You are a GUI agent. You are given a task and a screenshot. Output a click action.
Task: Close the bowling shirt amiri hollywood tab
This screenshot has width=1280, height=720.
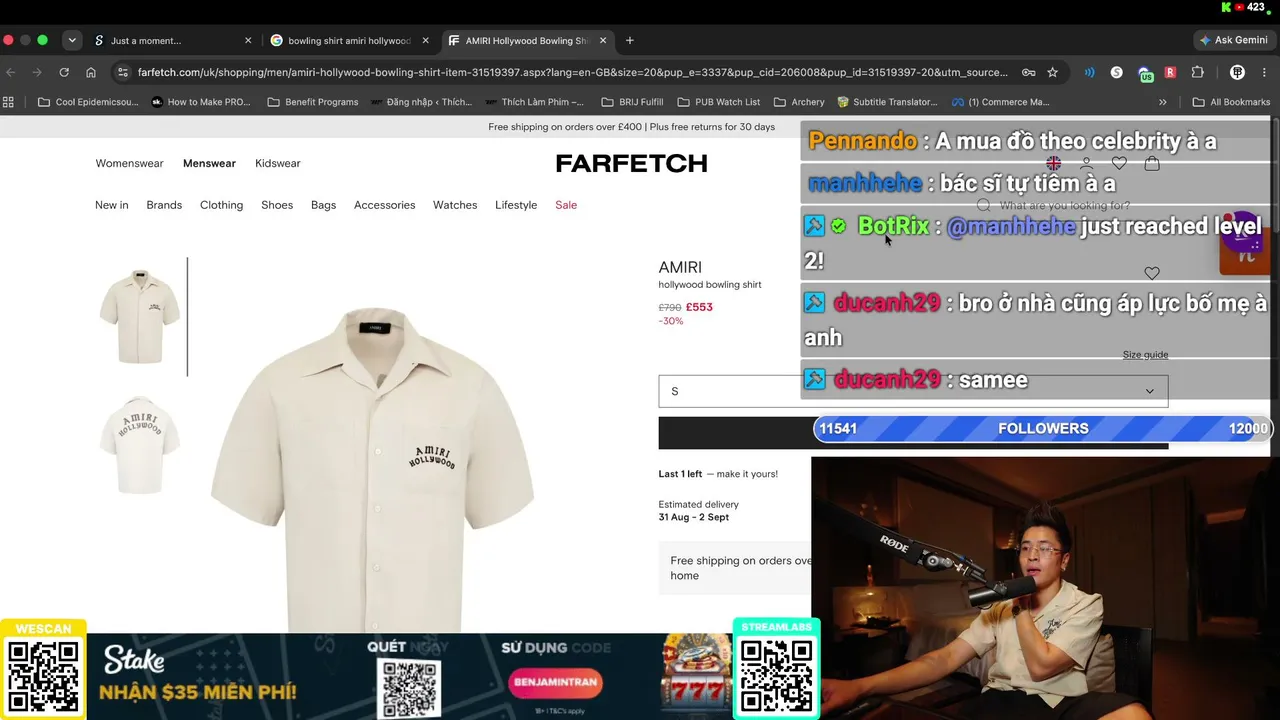pyautogui.click(x=425, y=41)
